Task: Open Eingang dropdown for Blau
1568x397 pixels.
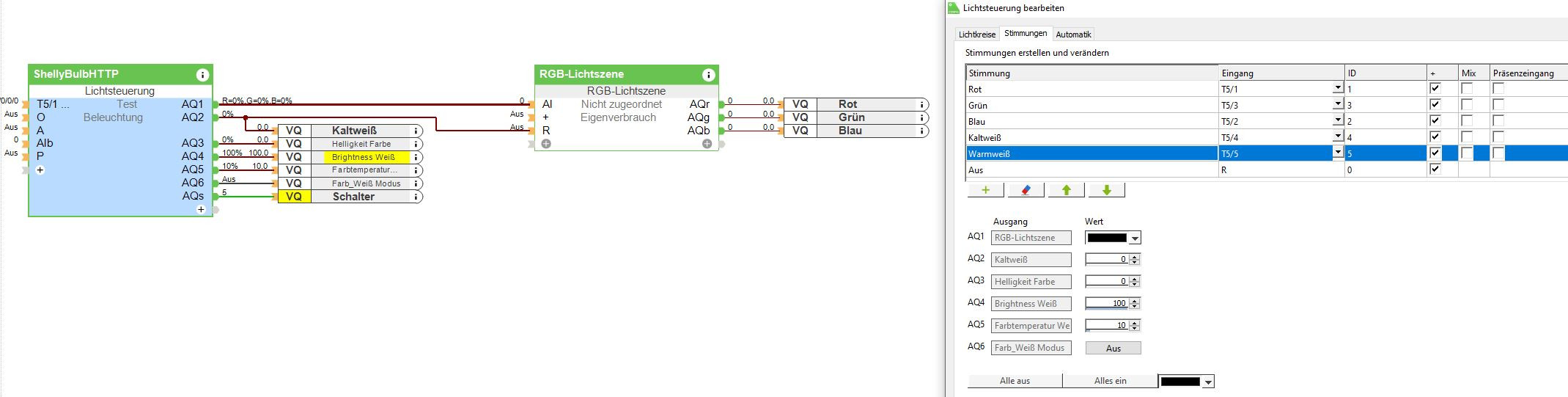Action: 1338,120
